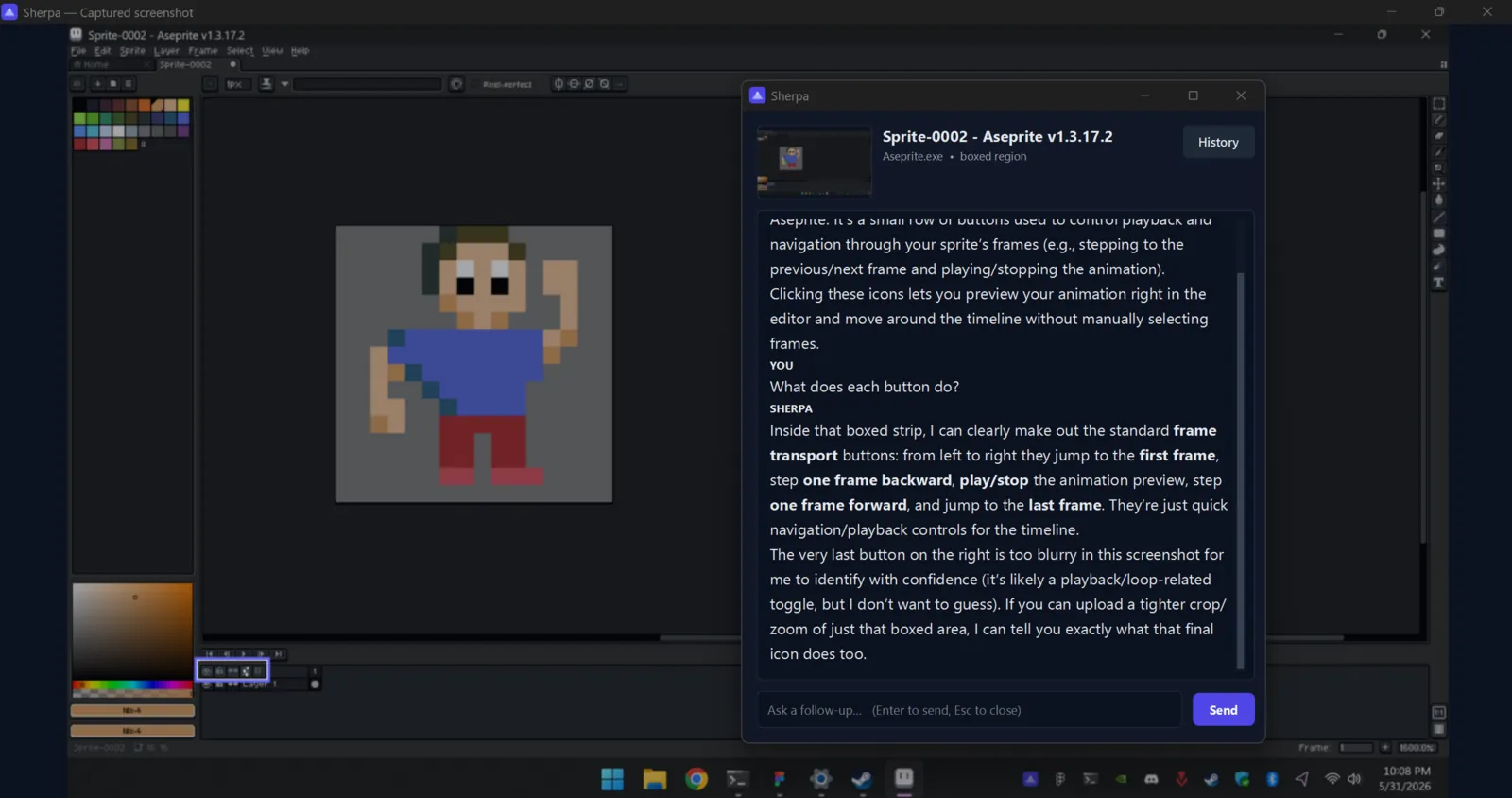This screenshot has height=798, width=1512.
Task: Open the Terminal from the taskbar
Action: 737,779
